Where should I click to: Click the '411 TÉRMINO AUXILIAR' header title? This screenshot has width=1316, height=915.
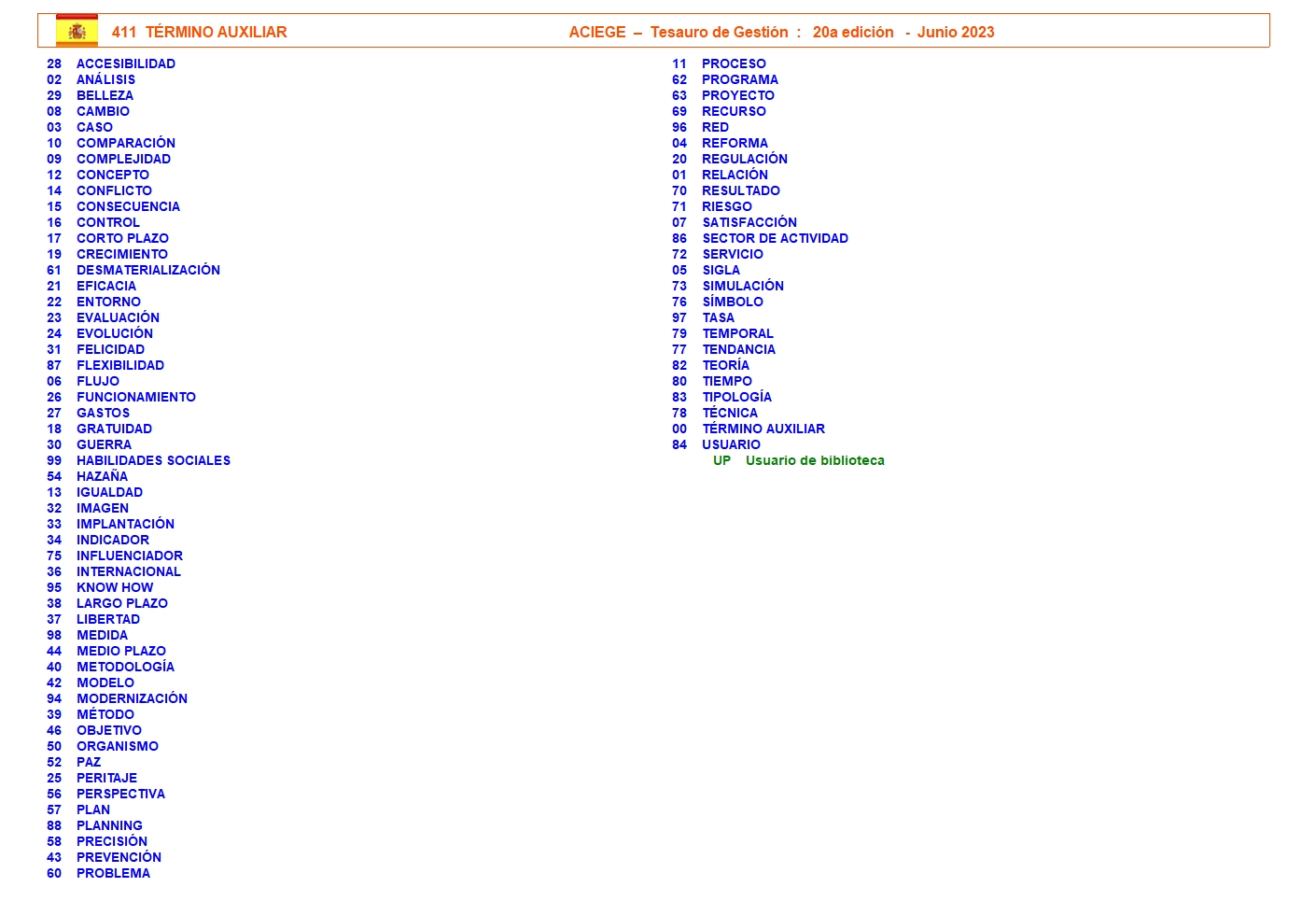pos(199,32)
